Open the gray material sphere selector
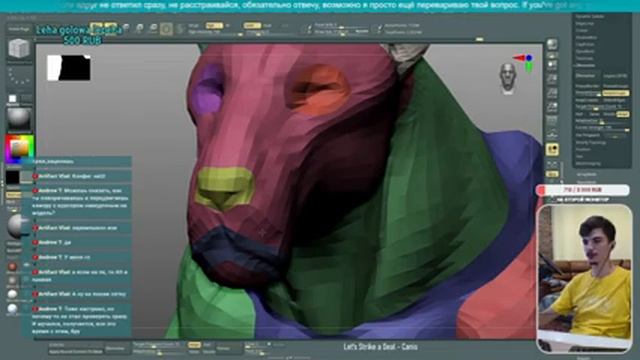The height and width of the screenshot is (360, 640). (x=19, y=119)
